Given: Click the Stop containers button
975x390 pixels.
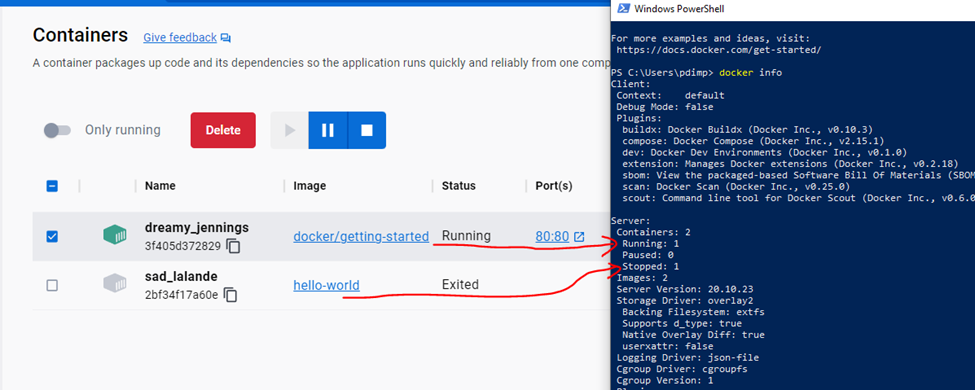Looking at the screenshot, I should pyautogui.click(x=367, y=130).
